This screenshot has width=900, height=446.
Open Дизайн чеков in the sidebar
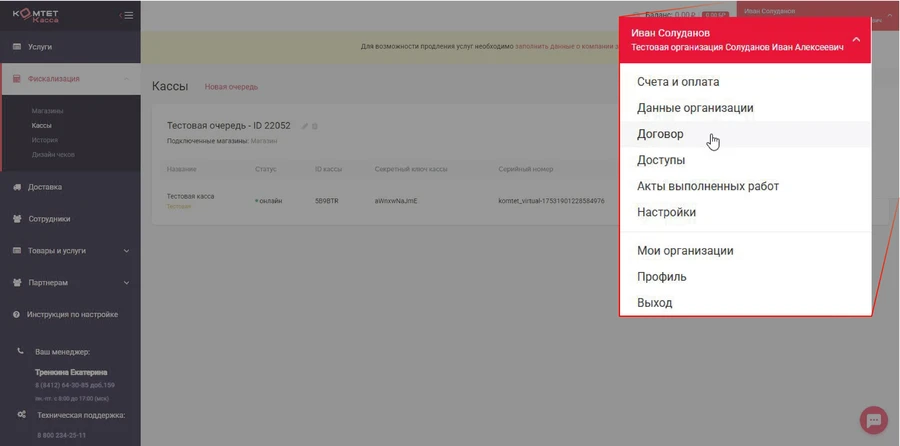click(52, 155)
